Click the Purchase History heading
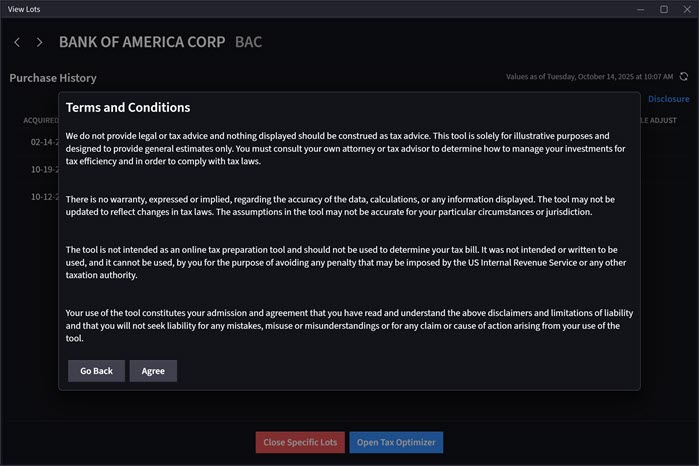This screenshot has height=466, width=699. click(x=53, y=78)
